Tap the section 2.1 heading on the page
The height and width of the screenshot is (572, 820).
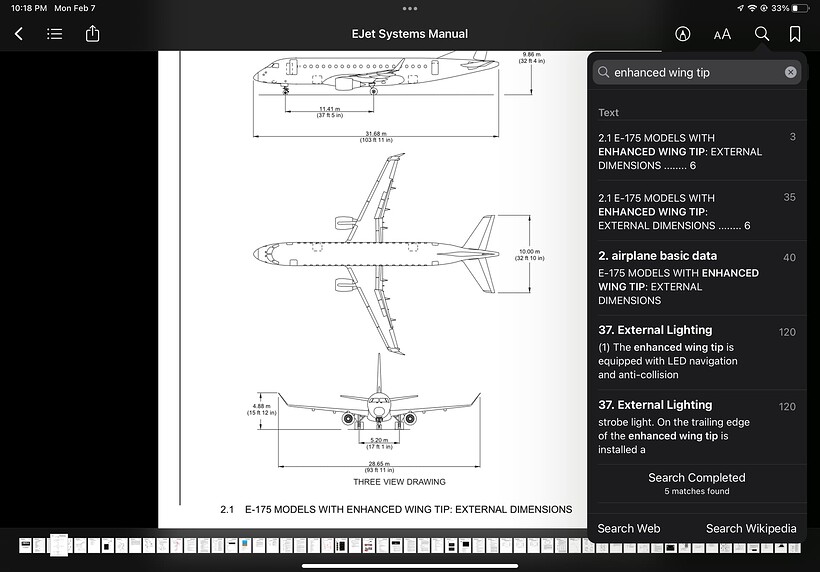pos(396,509)
